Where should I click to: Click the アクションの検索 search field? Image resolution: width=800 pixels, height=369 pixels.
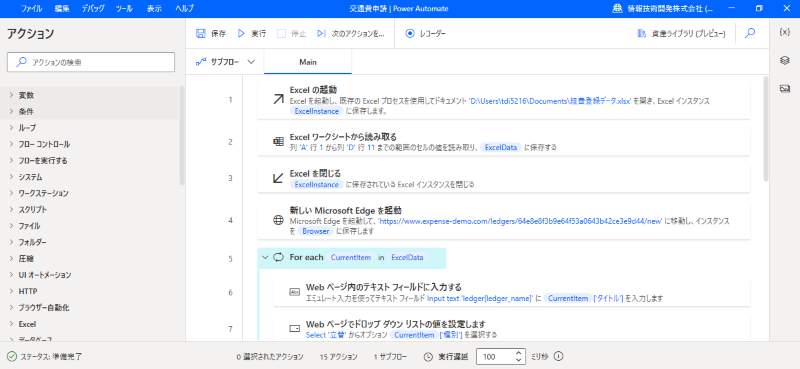click(x=91, y=62)
